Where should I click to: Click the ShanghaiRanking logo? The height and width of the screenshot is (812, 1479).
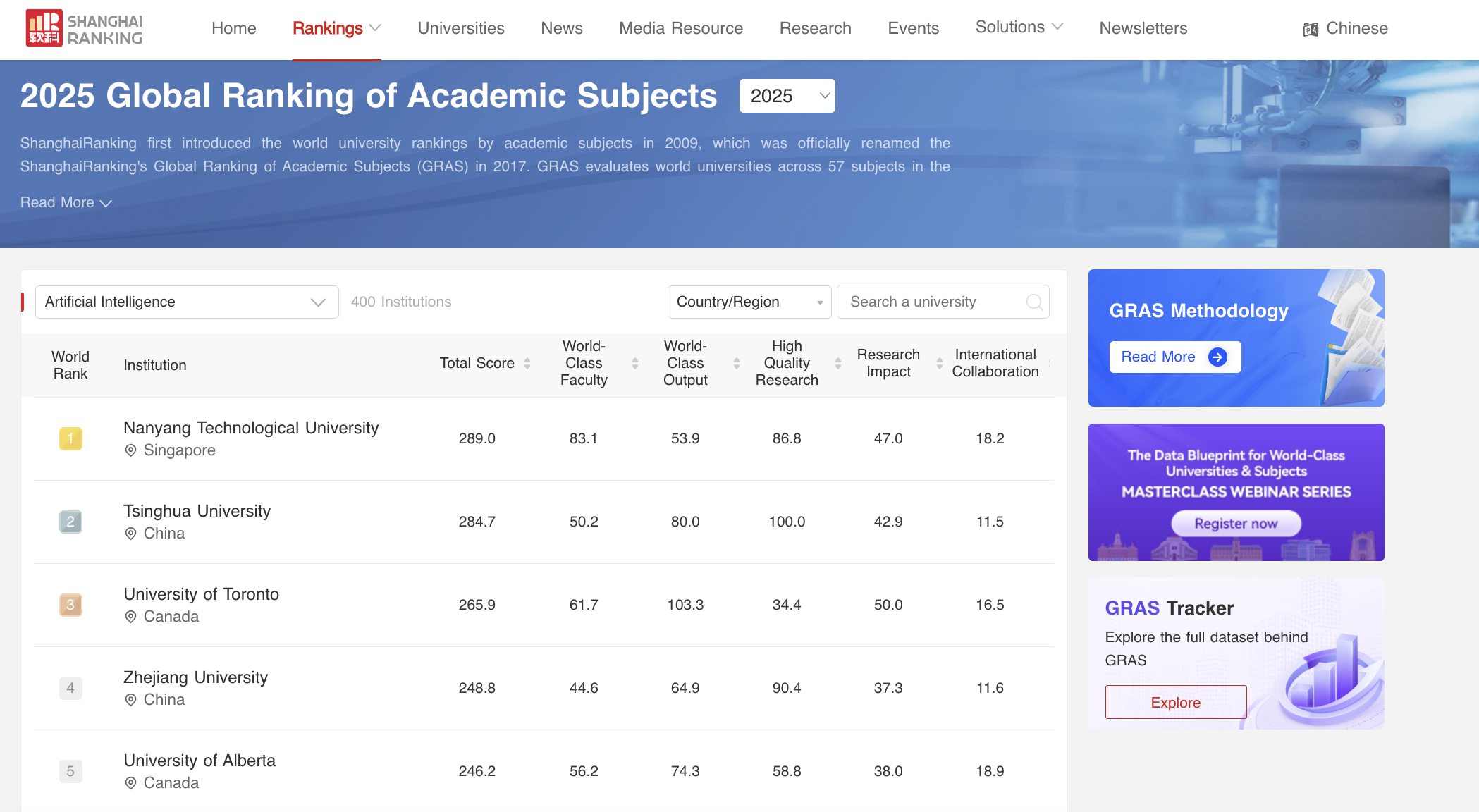click(84, 28)
